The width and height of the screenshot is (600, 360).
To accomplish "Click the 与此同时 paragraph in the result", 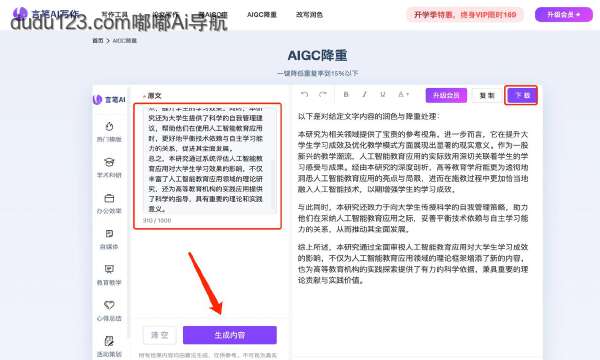I will pyautogui.click(x=413, y=218).
